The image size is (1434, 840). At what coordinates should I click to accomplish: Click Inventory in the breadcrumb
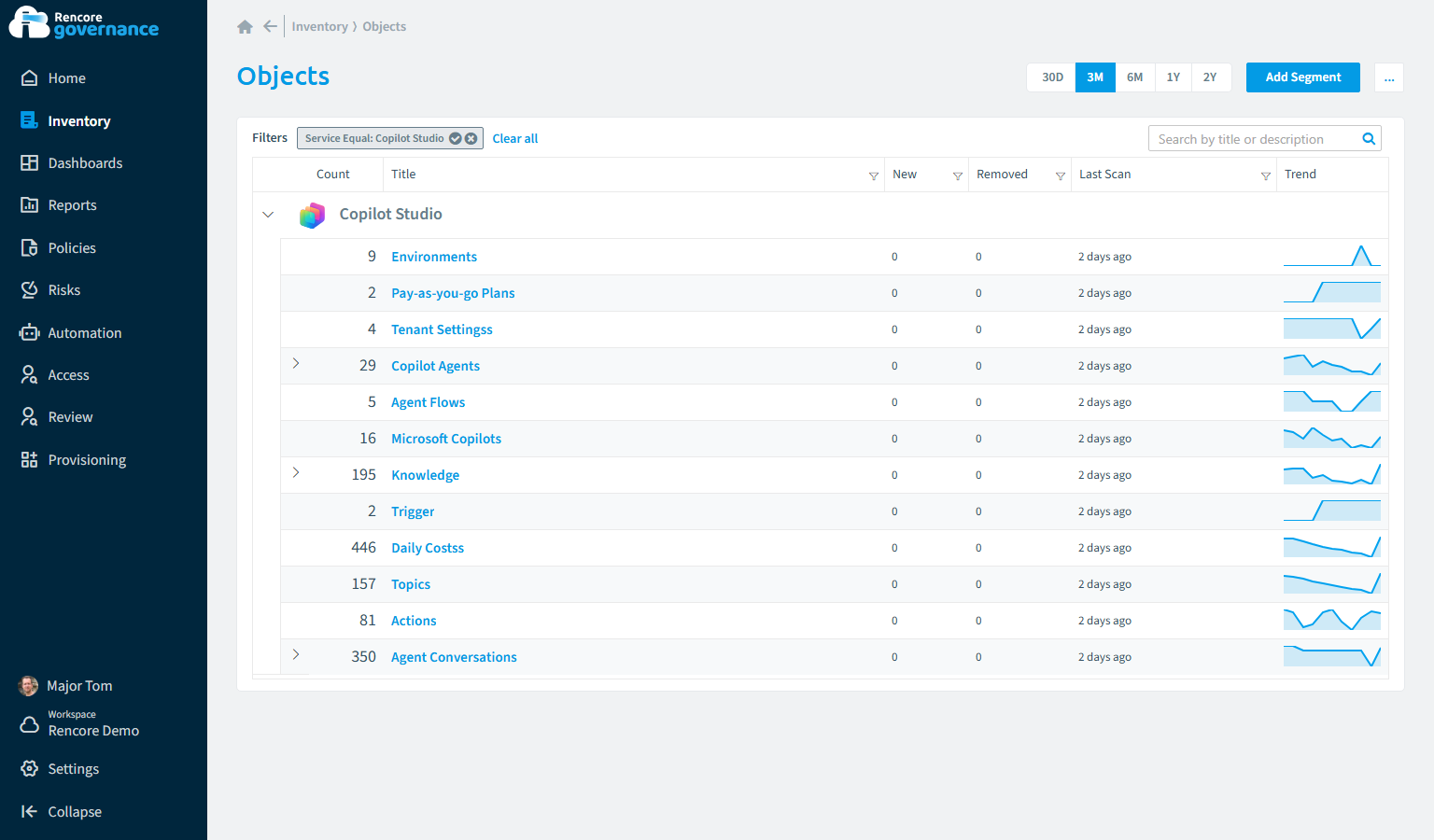pyautogui.click(x=319, y=26)
